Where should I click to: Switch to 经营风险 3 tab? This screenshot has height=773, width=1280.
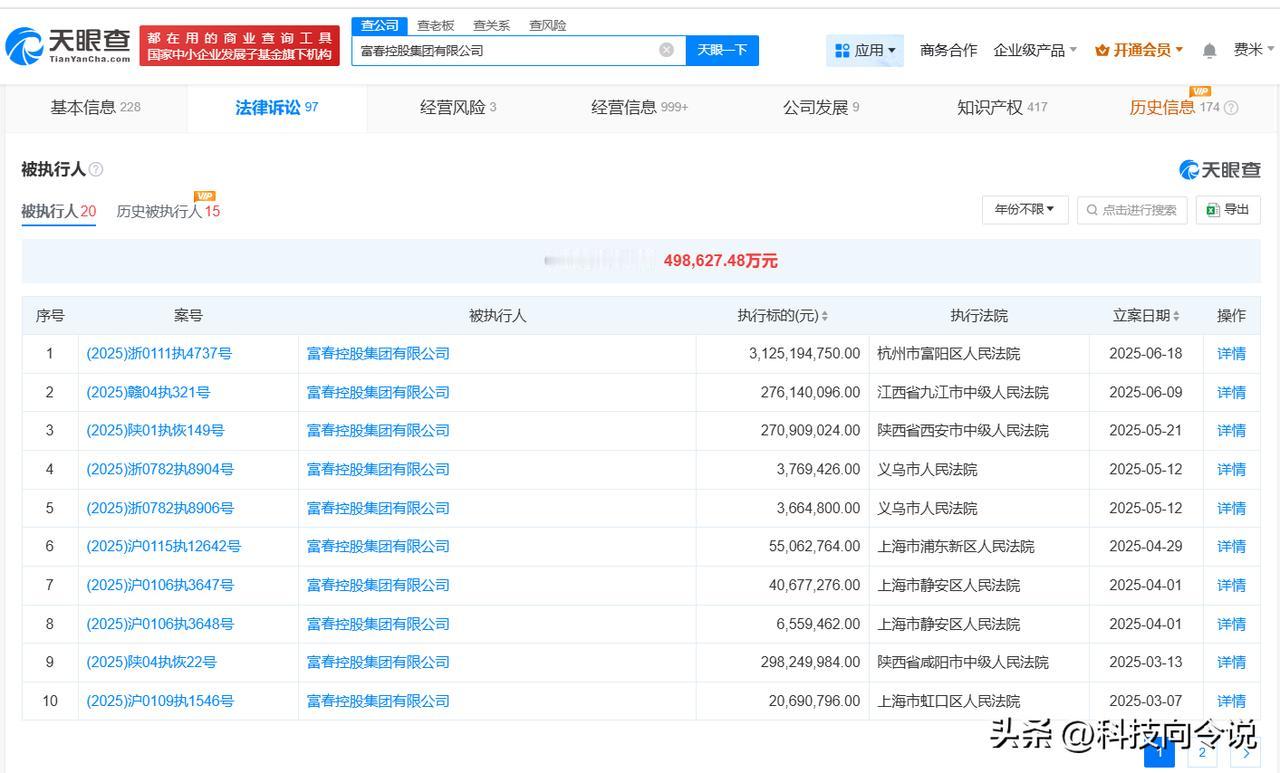458,108
